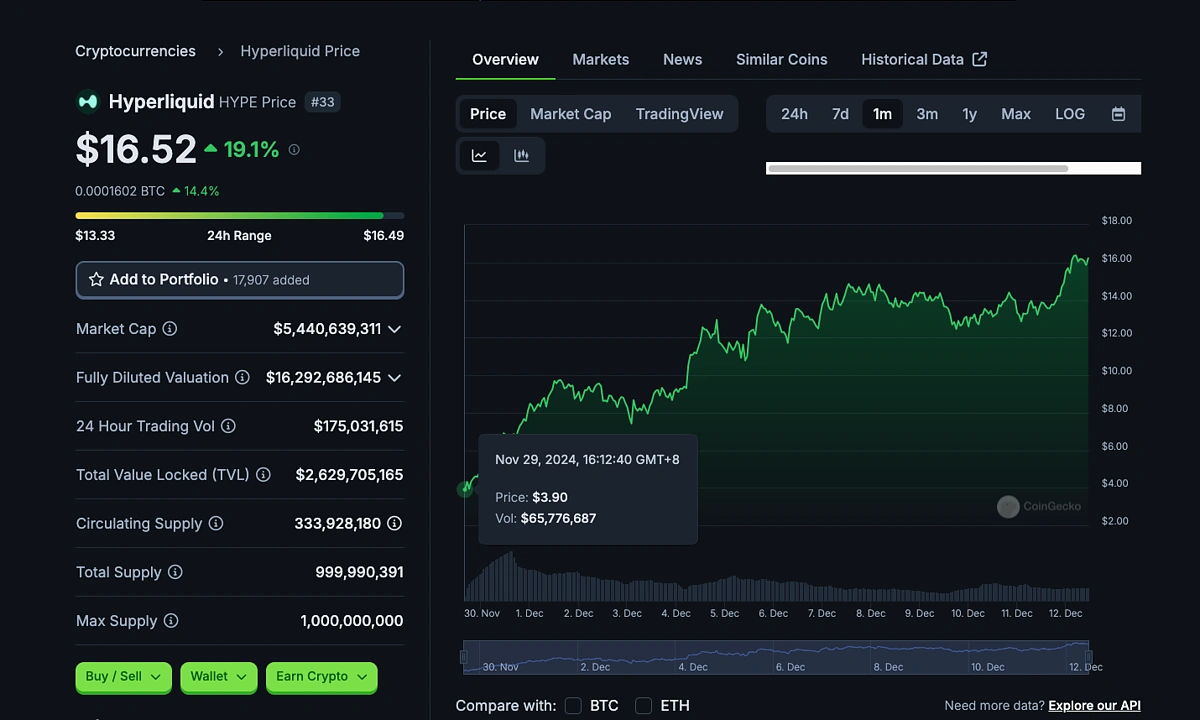Select the 1m time range

coord(882,114)
